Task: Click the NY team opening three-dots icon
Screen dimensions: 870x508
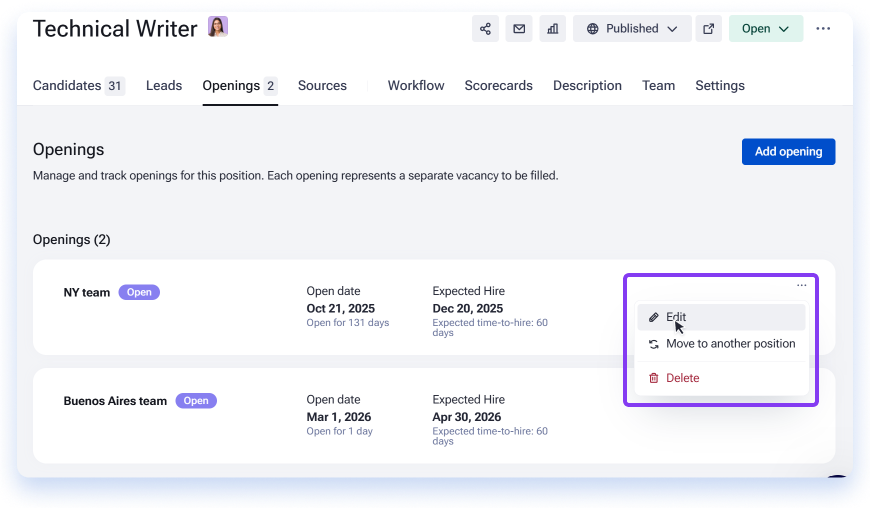Action: tap(802, 285)
